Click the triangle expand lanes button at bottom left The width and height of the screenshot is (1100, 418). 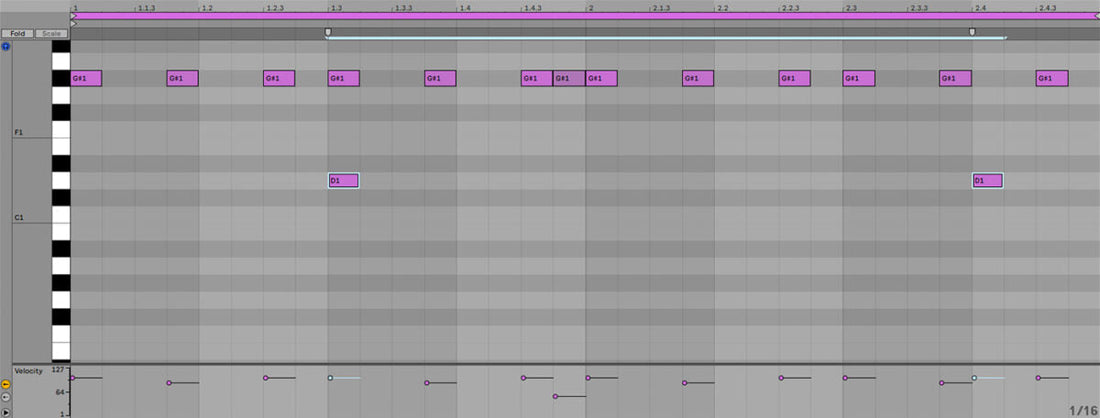tap(6, 412)
